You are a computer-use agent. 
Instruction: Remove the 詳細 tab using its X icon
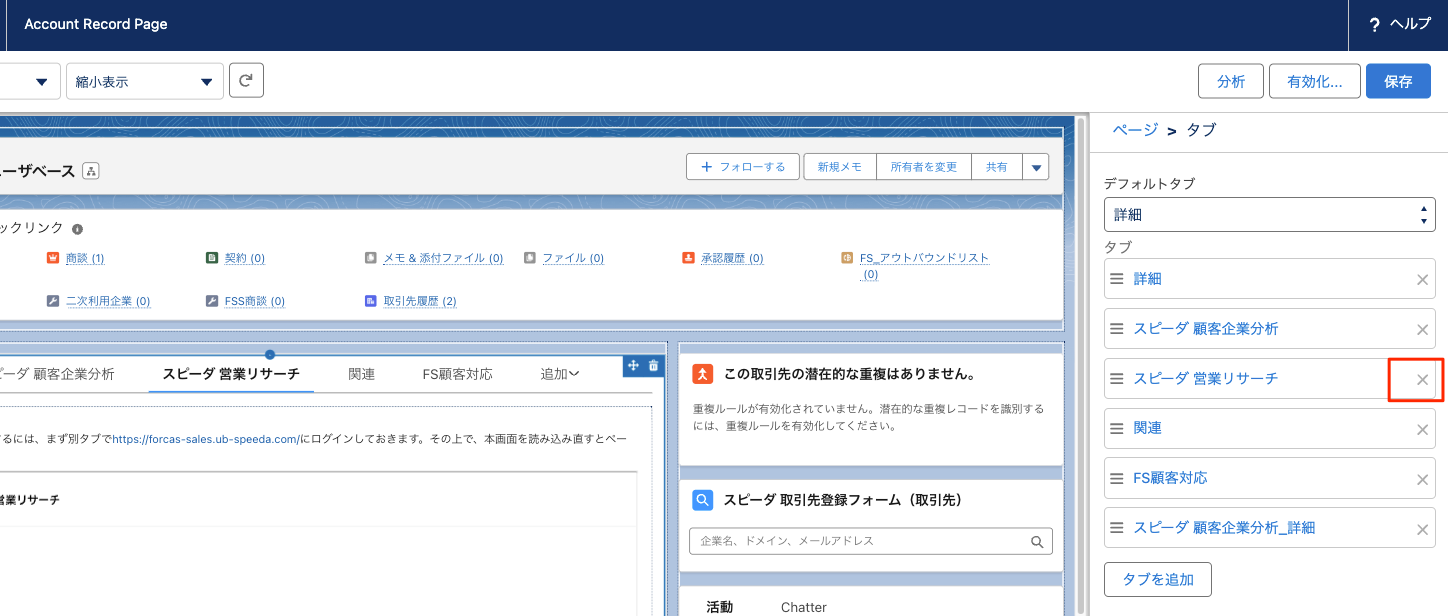(x=1422, y=280)
